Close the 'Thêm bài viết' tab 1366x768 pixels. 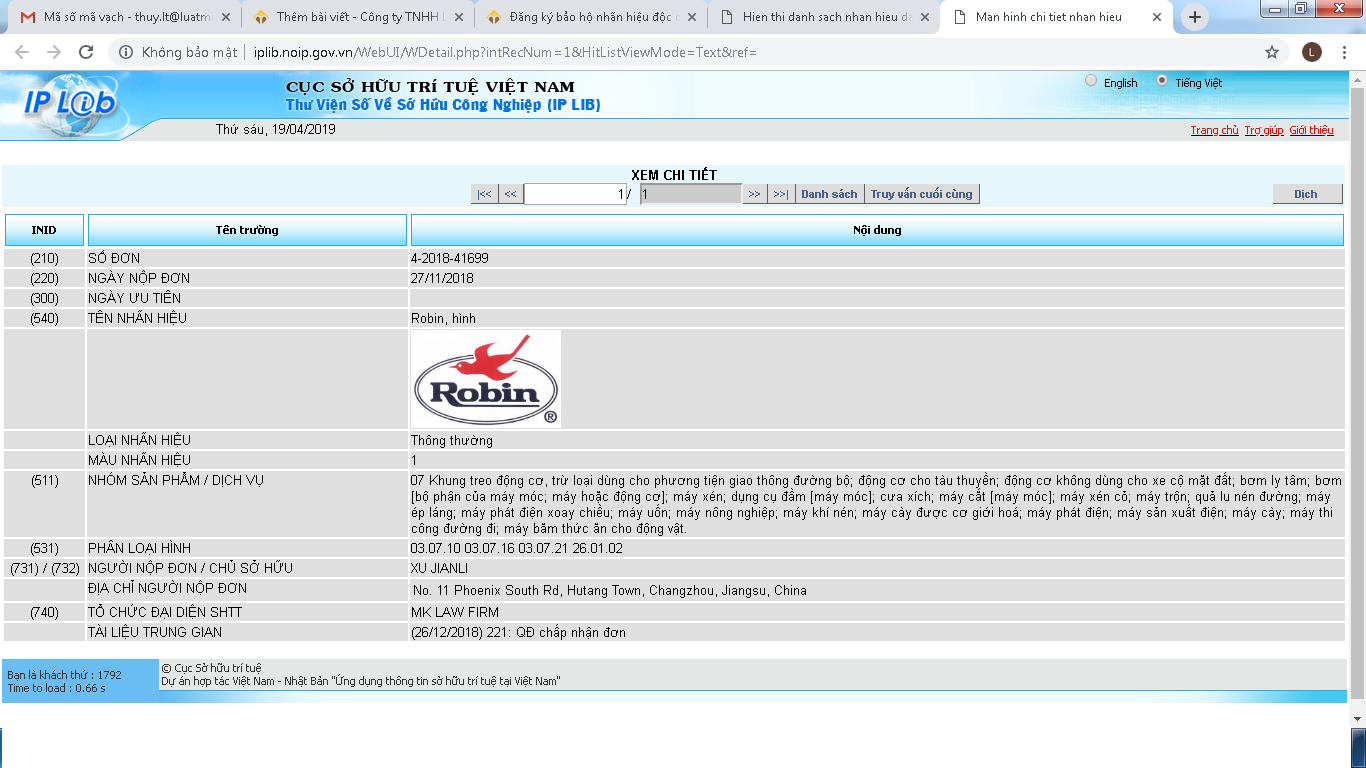coord(457,17)
